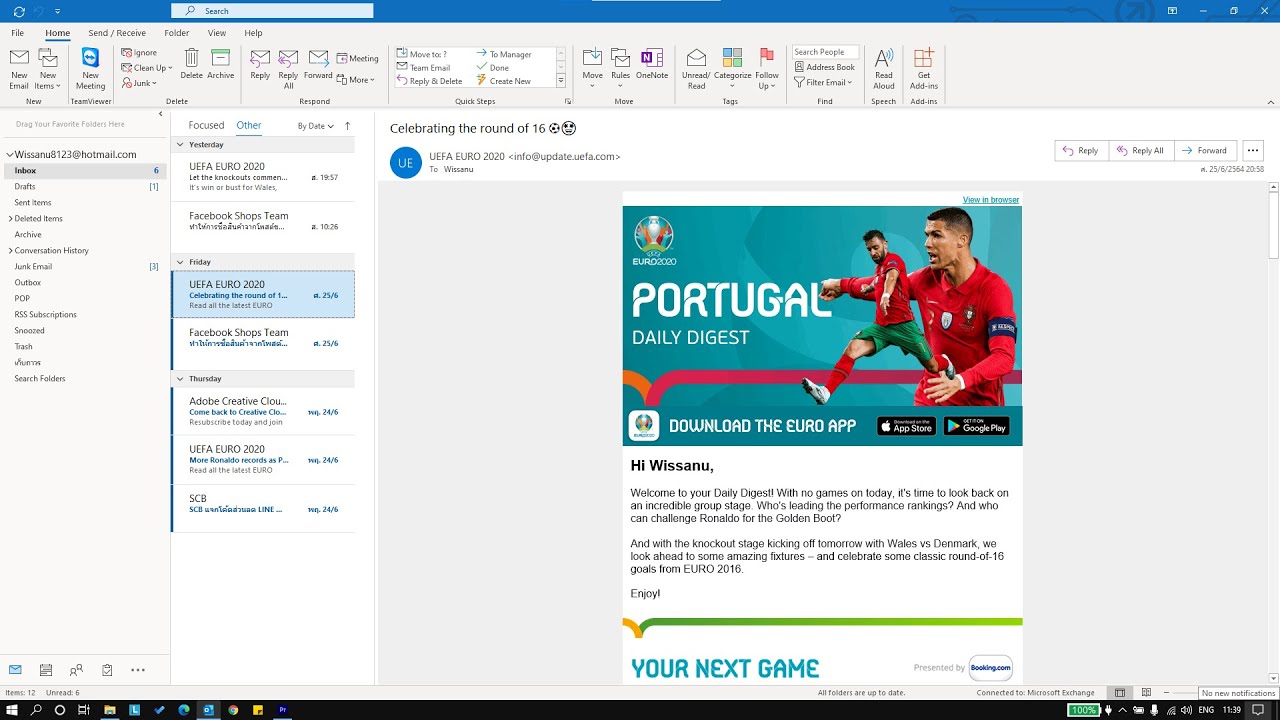Viewport: 1280px width, 720px height.
Task: Start a TeamViewer New Meeting
Action: coord(90,68)
